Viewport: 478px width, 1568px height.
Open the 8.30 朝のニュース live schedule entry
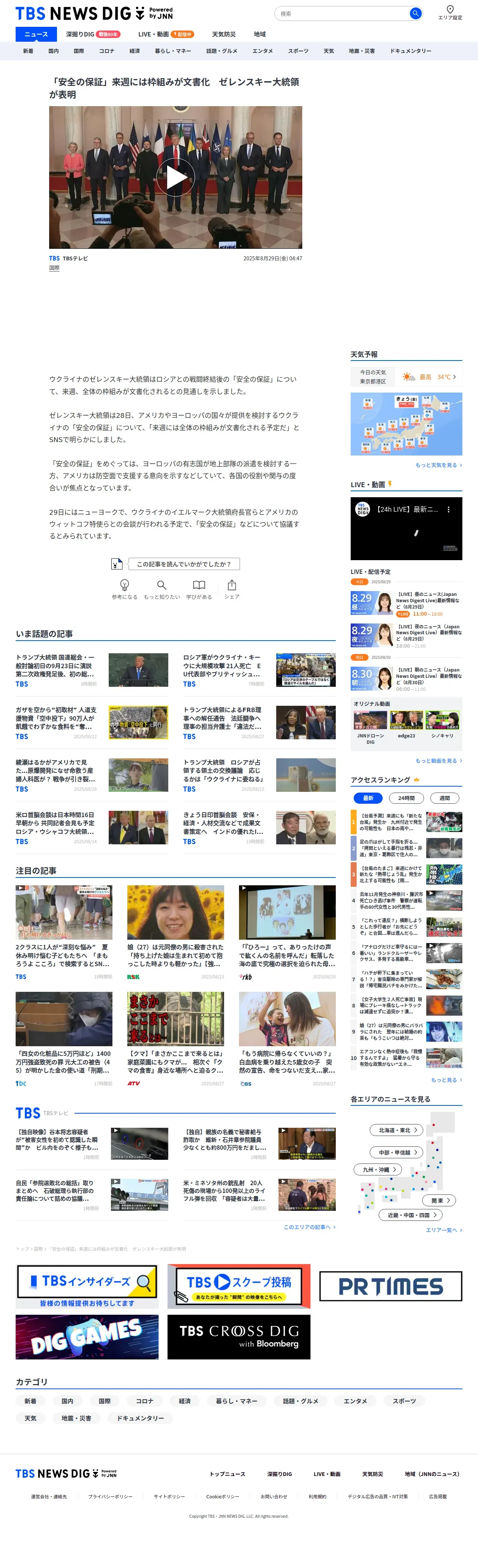pyautogui.click(x=406, y=679)
